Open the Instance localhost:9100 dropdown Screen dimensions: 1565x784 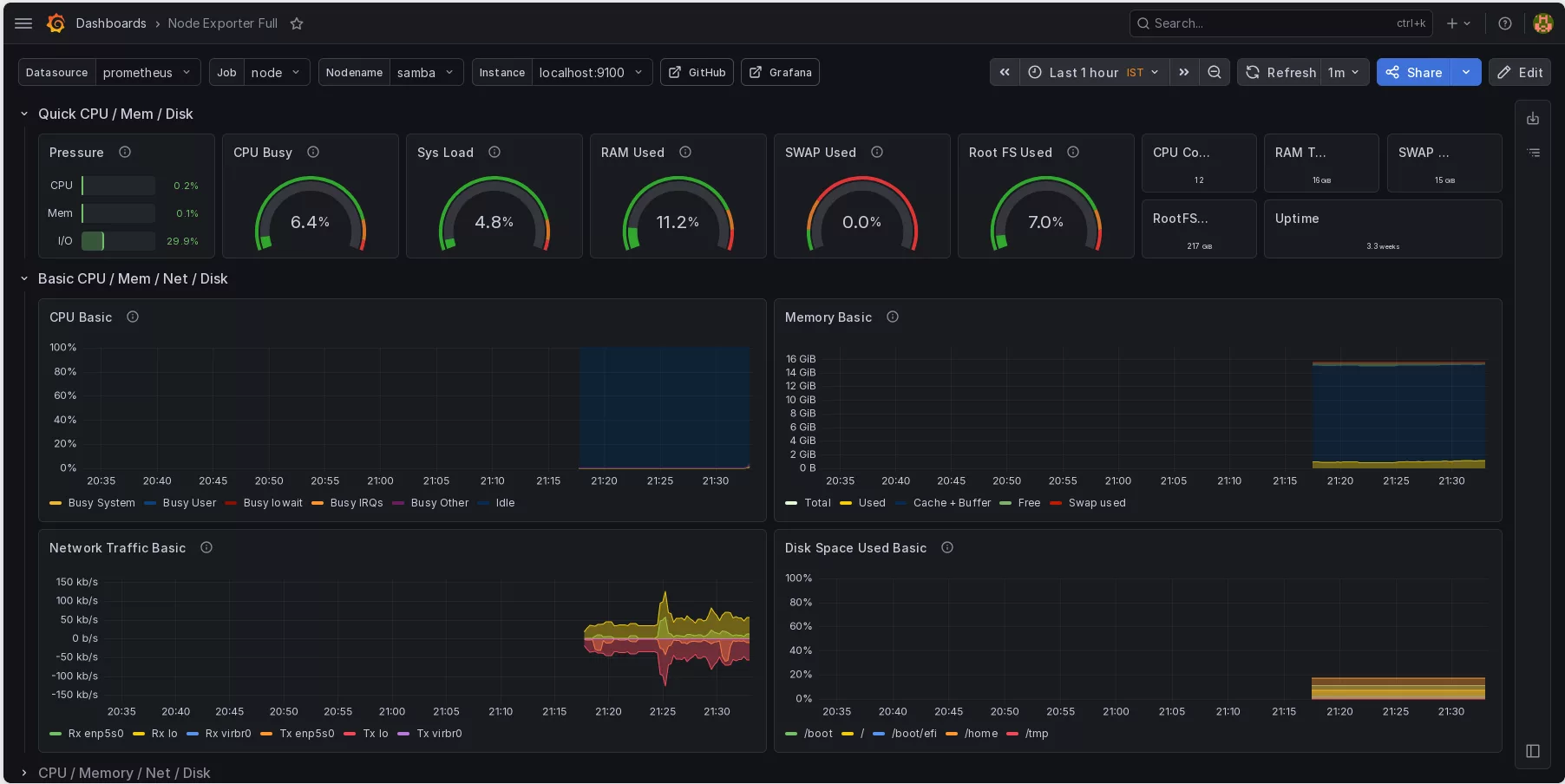(x=592, y=72)
